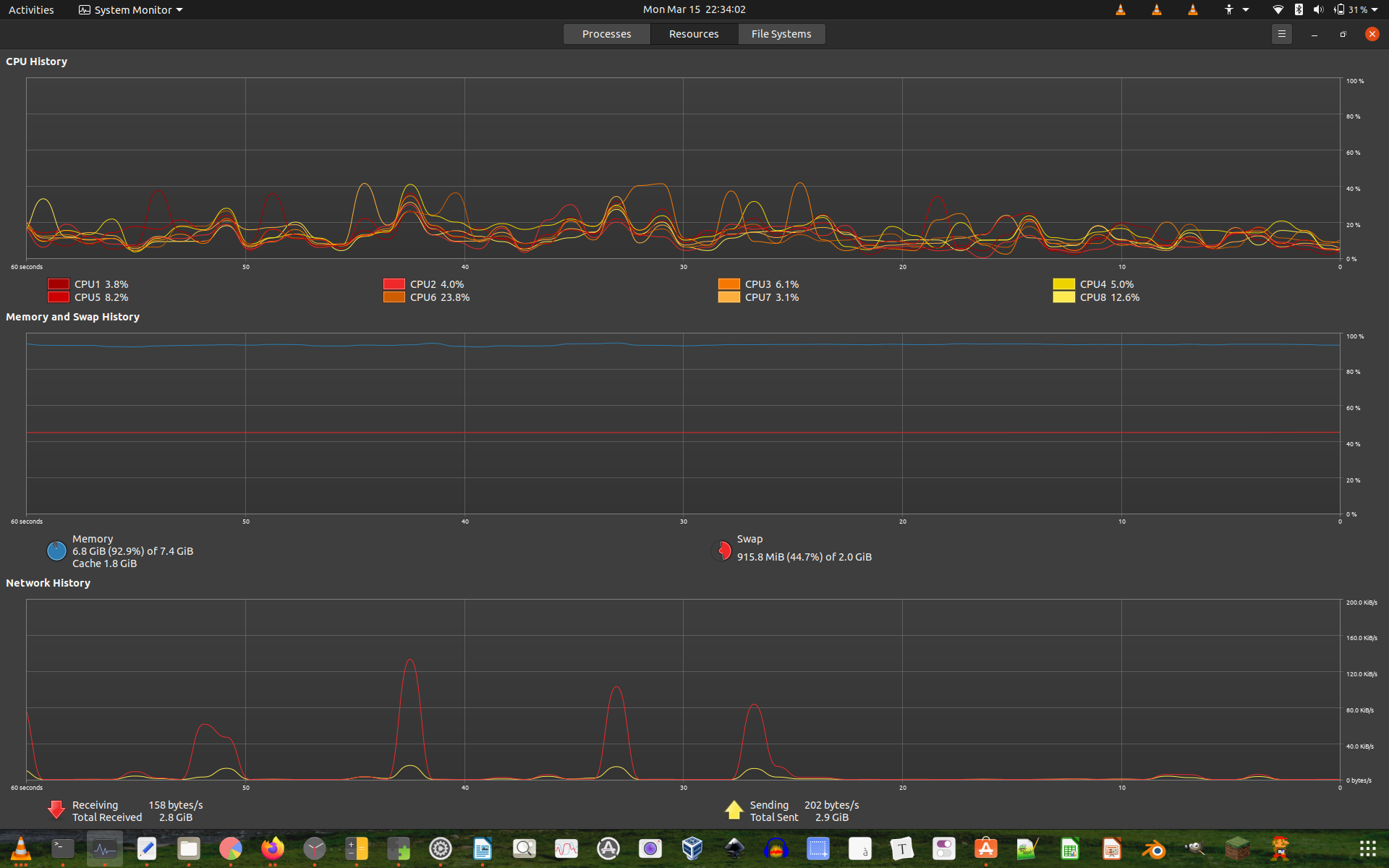Click the red Swap pie color button
Viewport: 1389px width, 868px height.
coord(722,551)
